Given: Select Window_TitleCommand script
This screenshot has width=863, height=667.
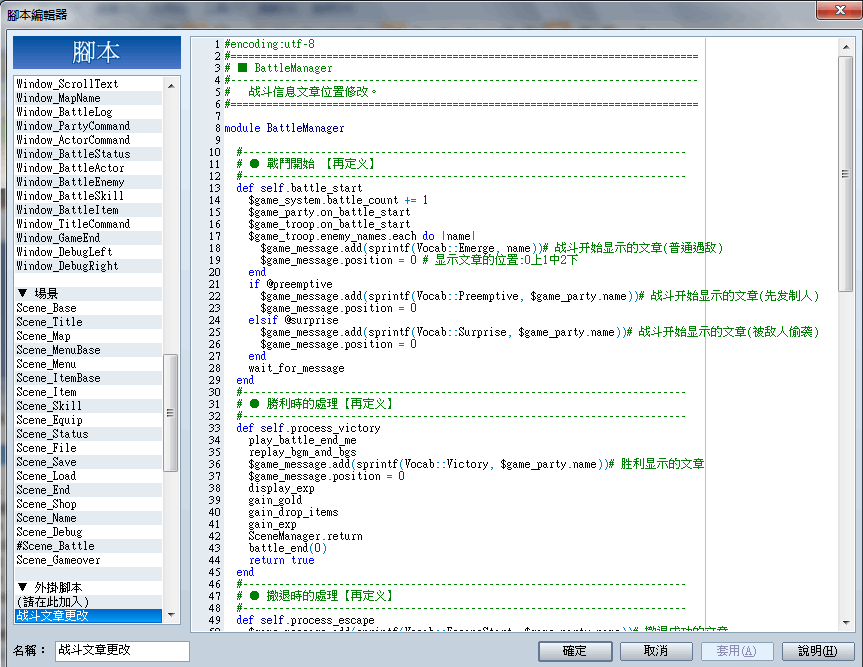Looking at the screenshot, I should (x=88, y=224).
